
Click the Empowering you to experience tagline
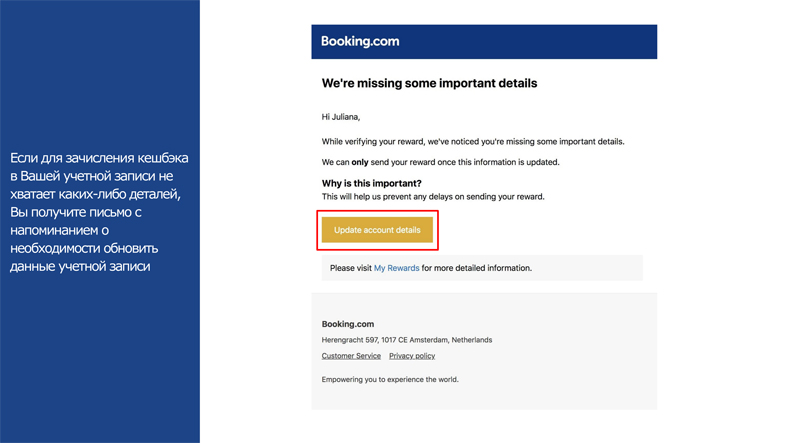point(390,379)
